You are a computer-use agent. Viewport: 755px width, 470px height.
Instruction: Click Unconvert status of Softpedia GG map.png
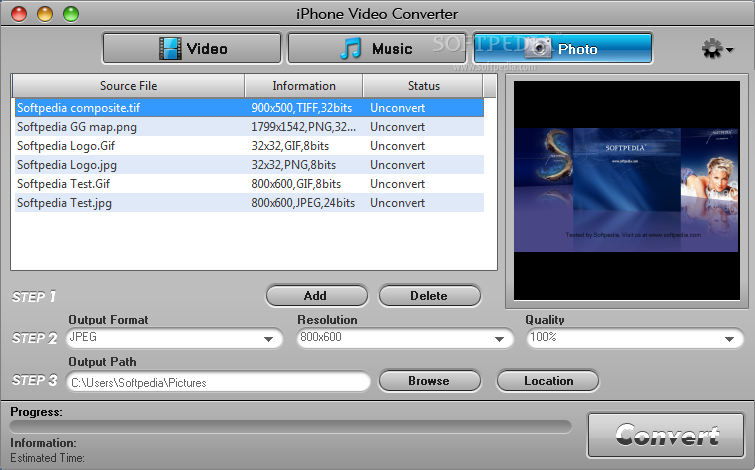[398, 127]
